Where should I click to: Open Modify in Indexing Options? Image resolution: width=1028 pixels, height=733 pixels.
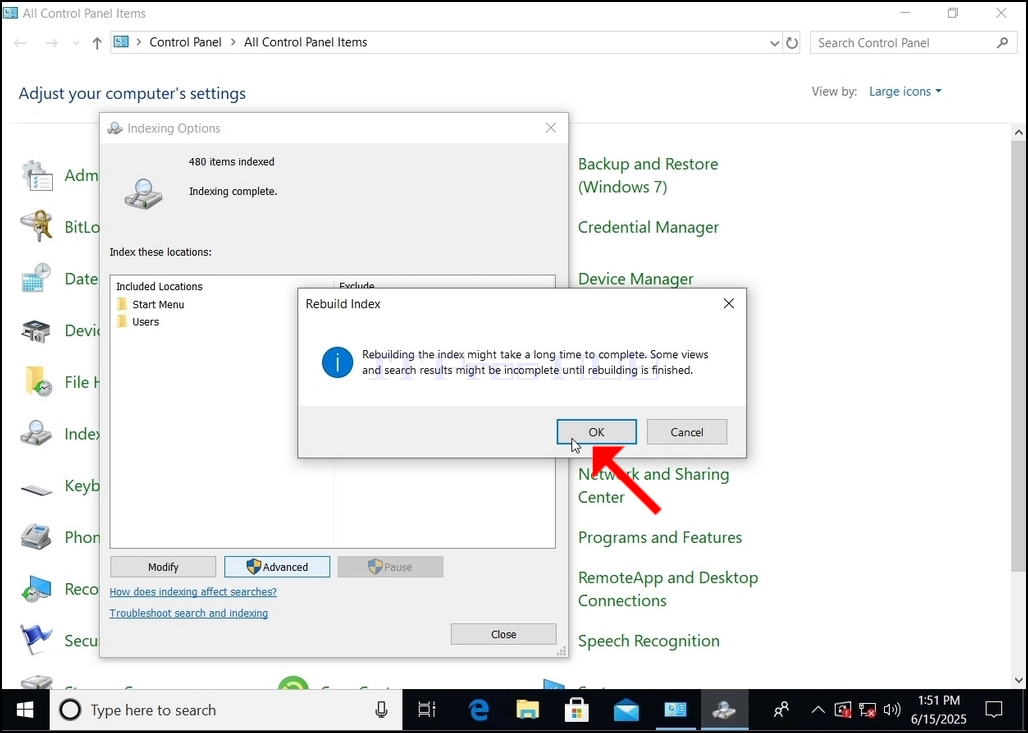[163, 567]
